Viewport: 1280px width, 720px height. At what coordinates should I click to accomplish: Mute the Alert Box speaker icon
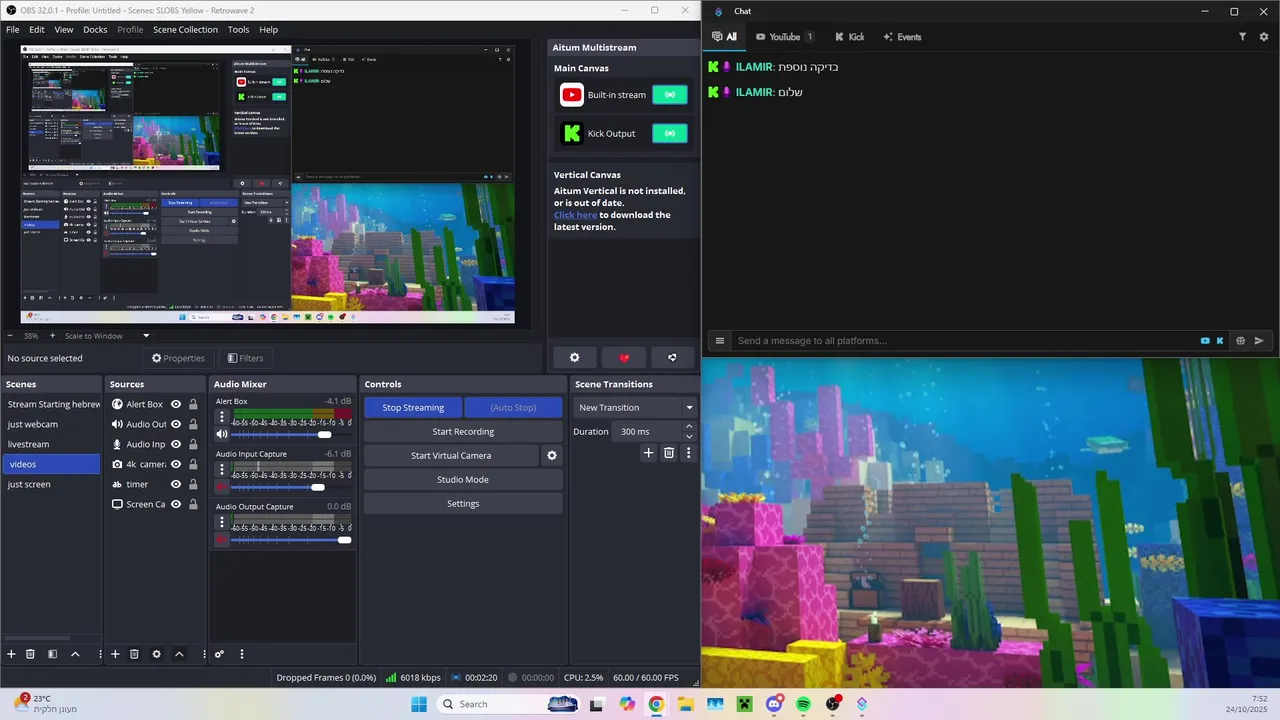222,434
